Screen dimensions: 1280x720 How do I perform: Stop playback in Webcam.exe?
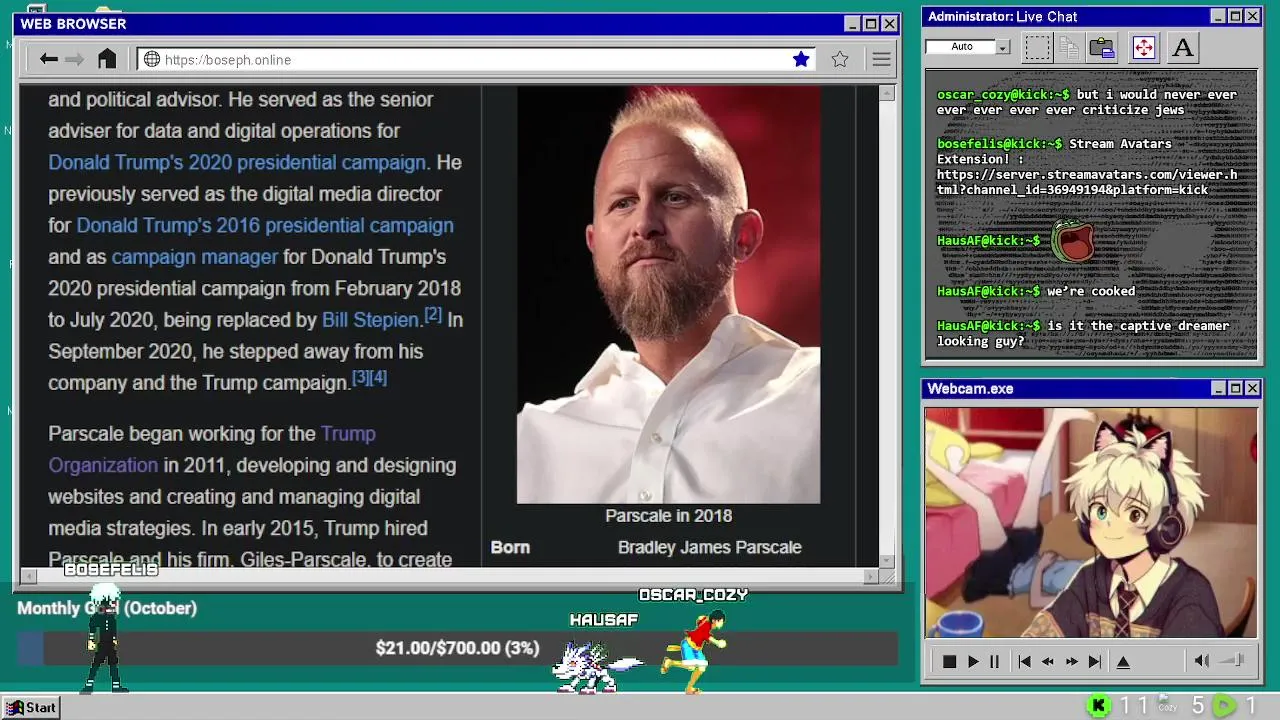point(949,661)
